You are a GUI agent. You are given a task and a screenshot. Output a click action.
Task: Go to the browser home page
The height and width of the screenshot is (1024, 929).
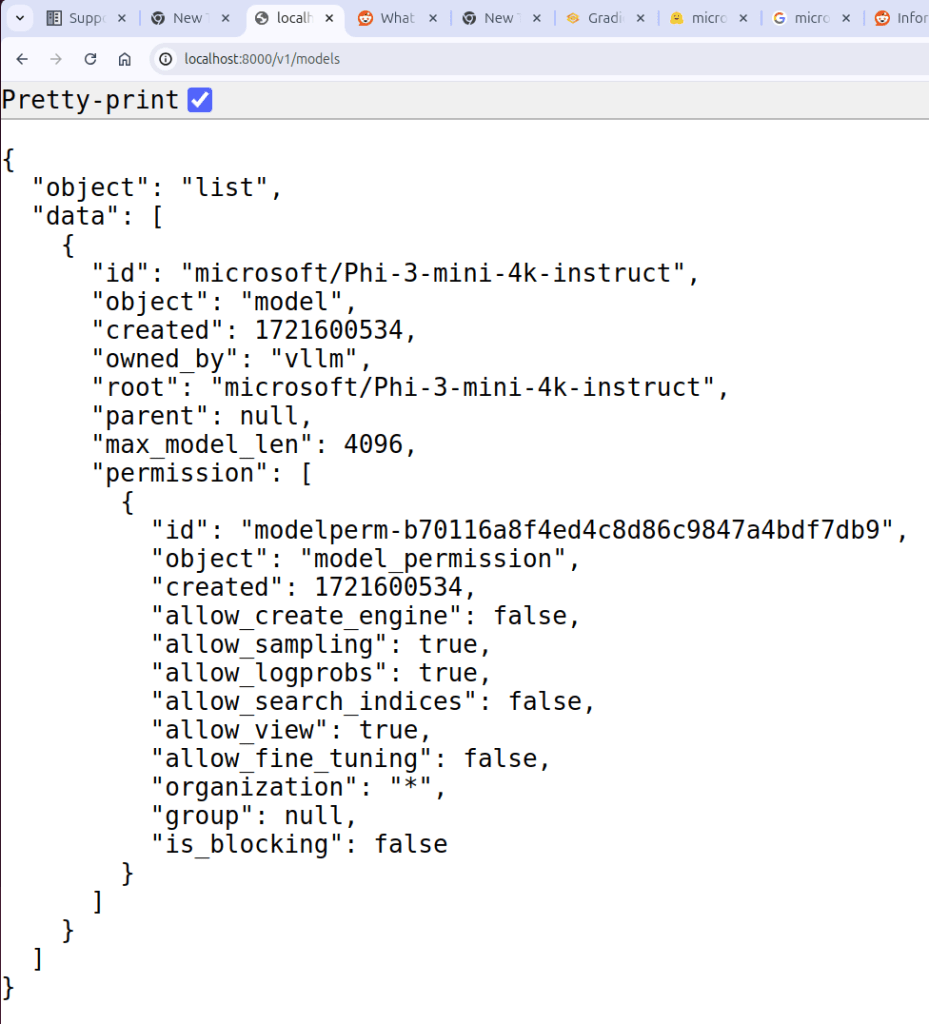[x=124, y=59]
